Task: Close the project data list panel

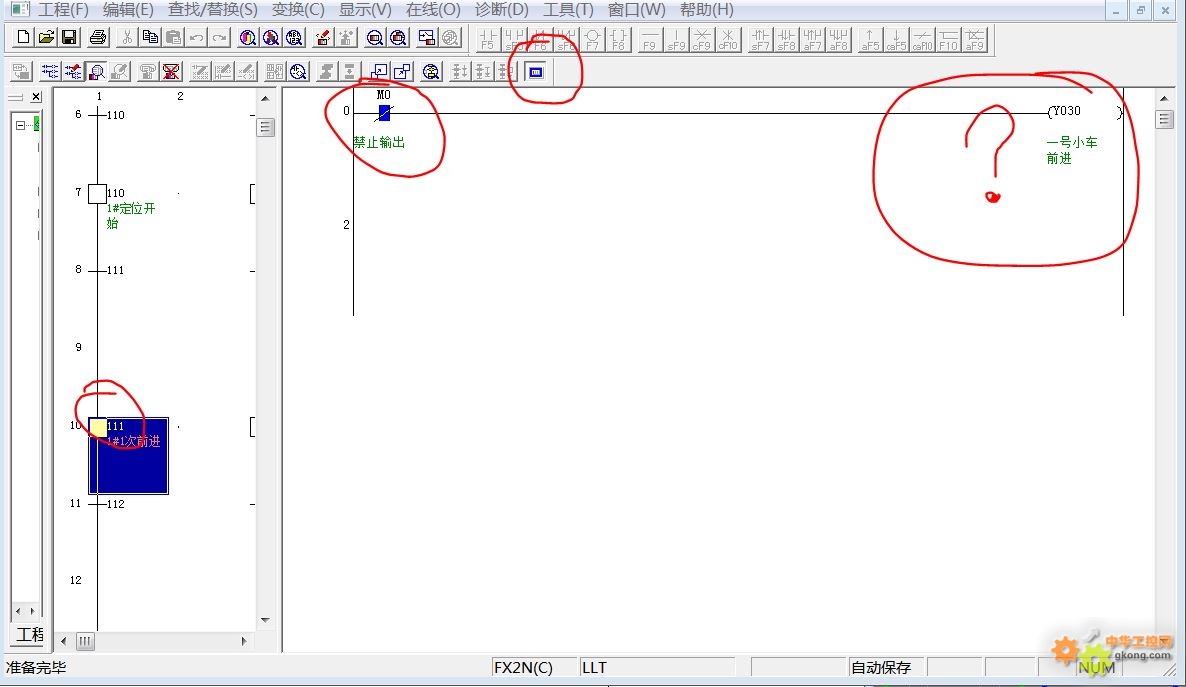Action: pos(36,97)
